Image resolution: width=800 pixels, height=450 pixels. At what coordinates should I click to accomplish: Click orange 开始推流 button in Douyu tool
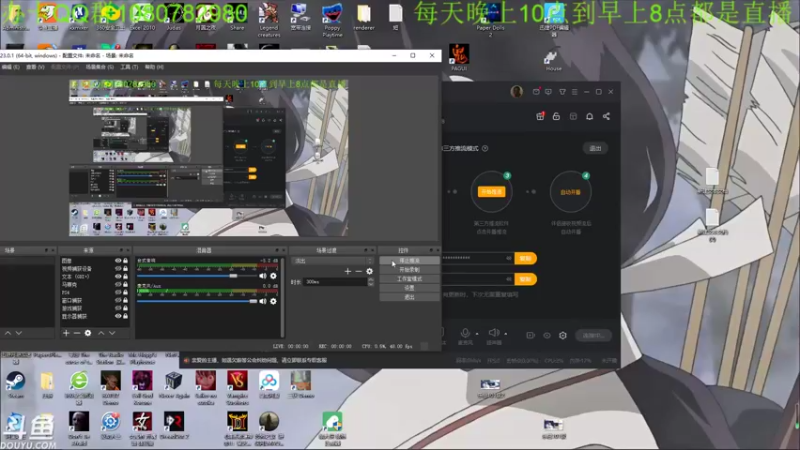[x=491, y=192]
